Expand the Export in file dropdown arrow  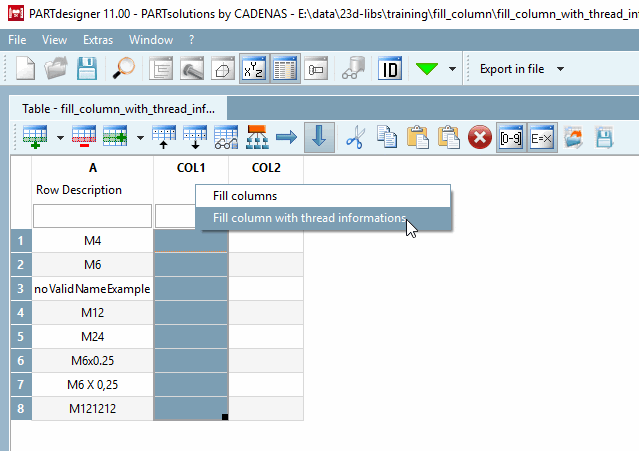(560, 69)
